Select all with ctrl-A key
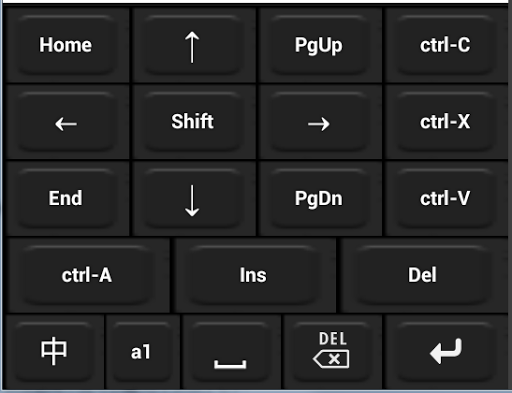512x393 pixels. point(87,275)
